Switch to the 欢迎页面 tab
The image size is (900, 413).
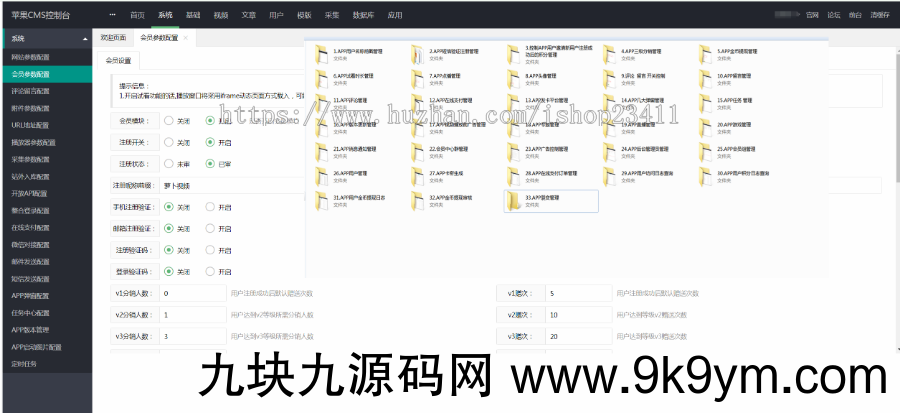click(x=114, y=37)
